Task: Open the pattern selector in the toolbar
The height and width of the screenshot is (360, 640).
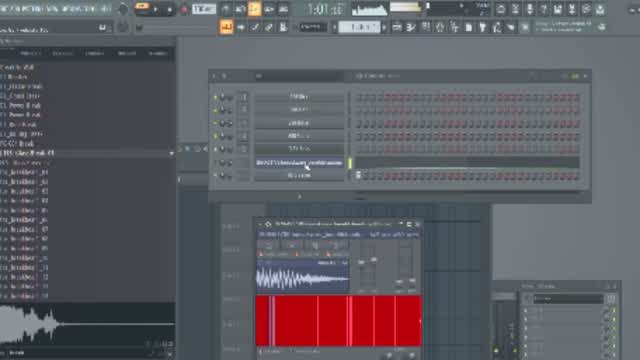Action: point(360,27)
